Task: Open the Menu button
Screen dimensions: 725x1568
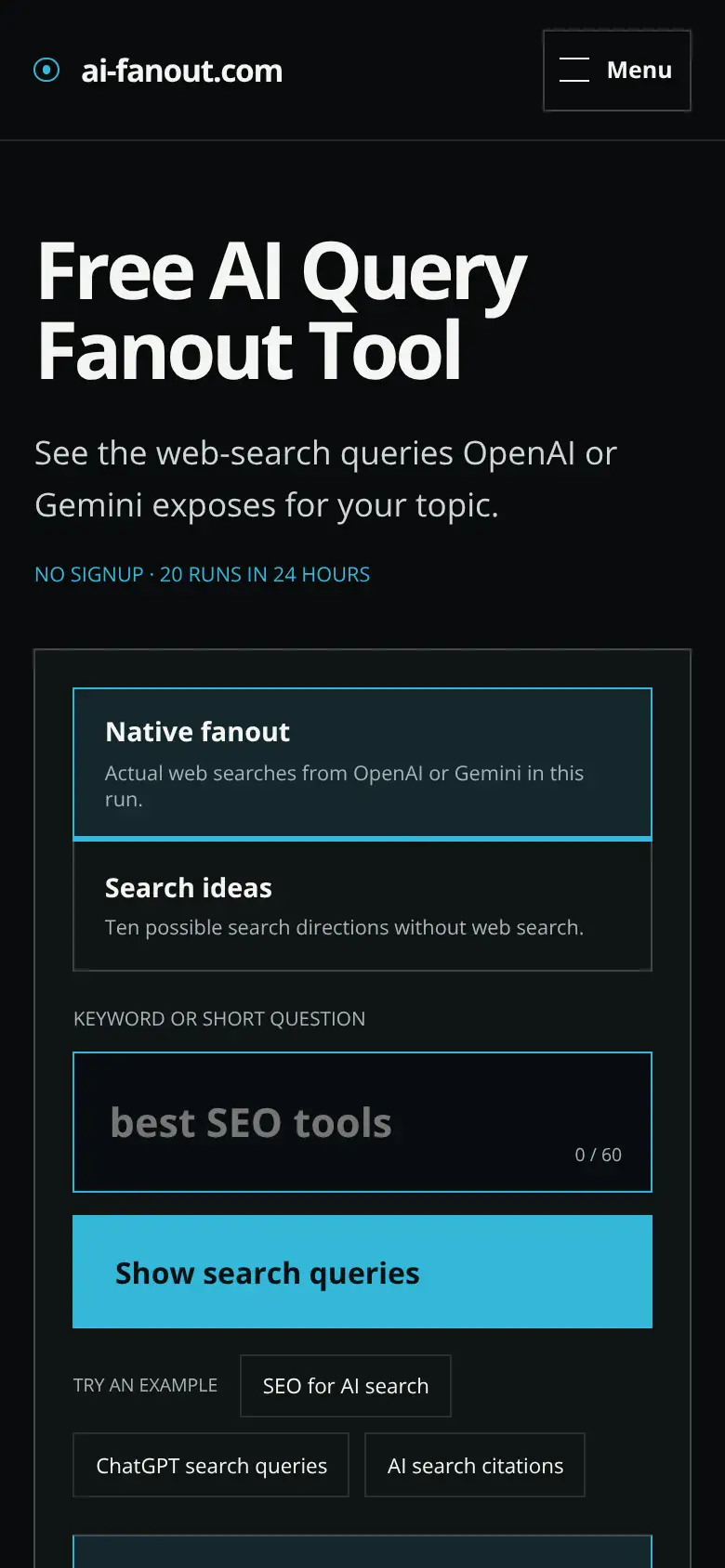Action: (x=617, y=71)
